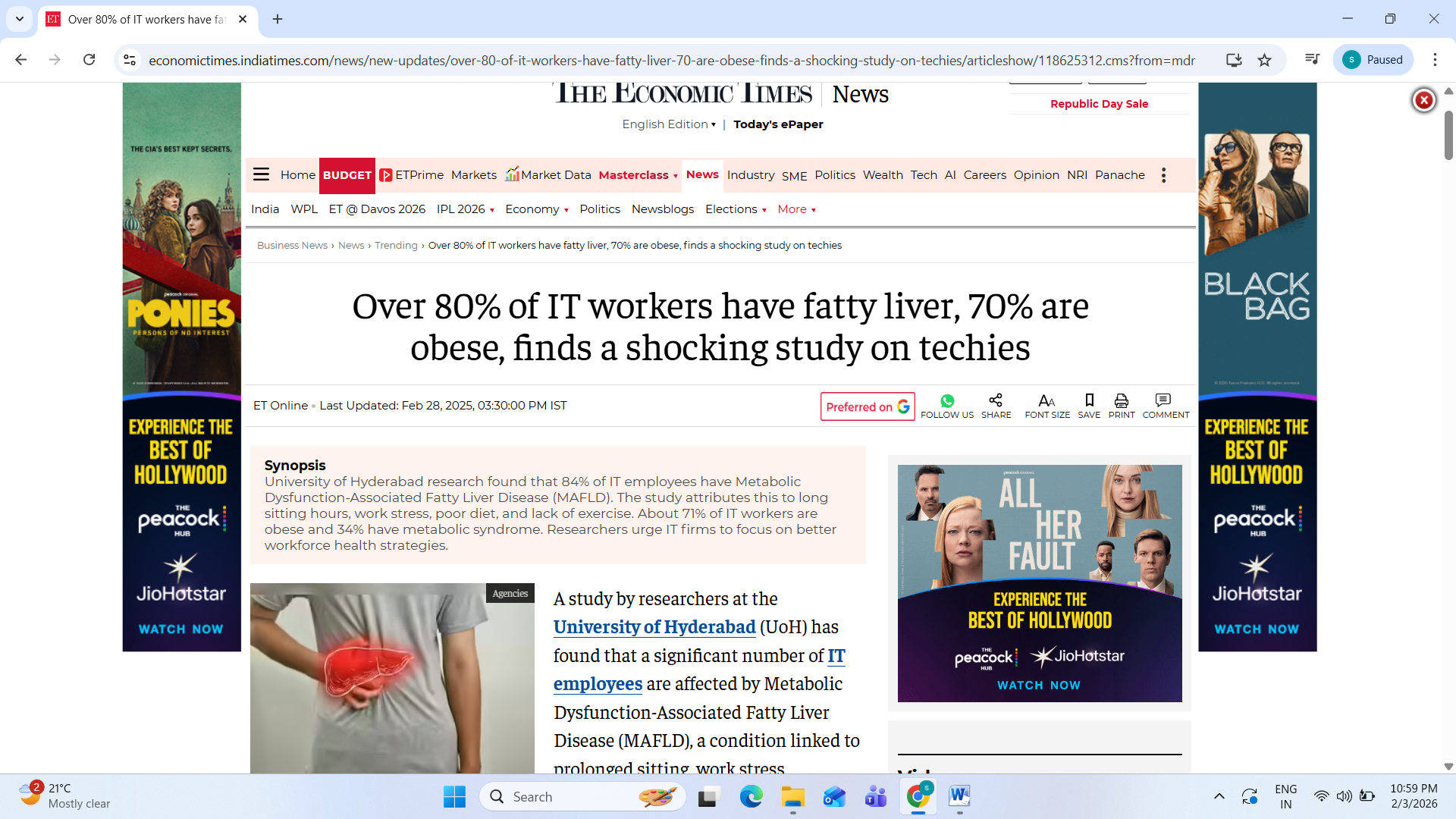Open a new browser tab

[x=278, y=19]
